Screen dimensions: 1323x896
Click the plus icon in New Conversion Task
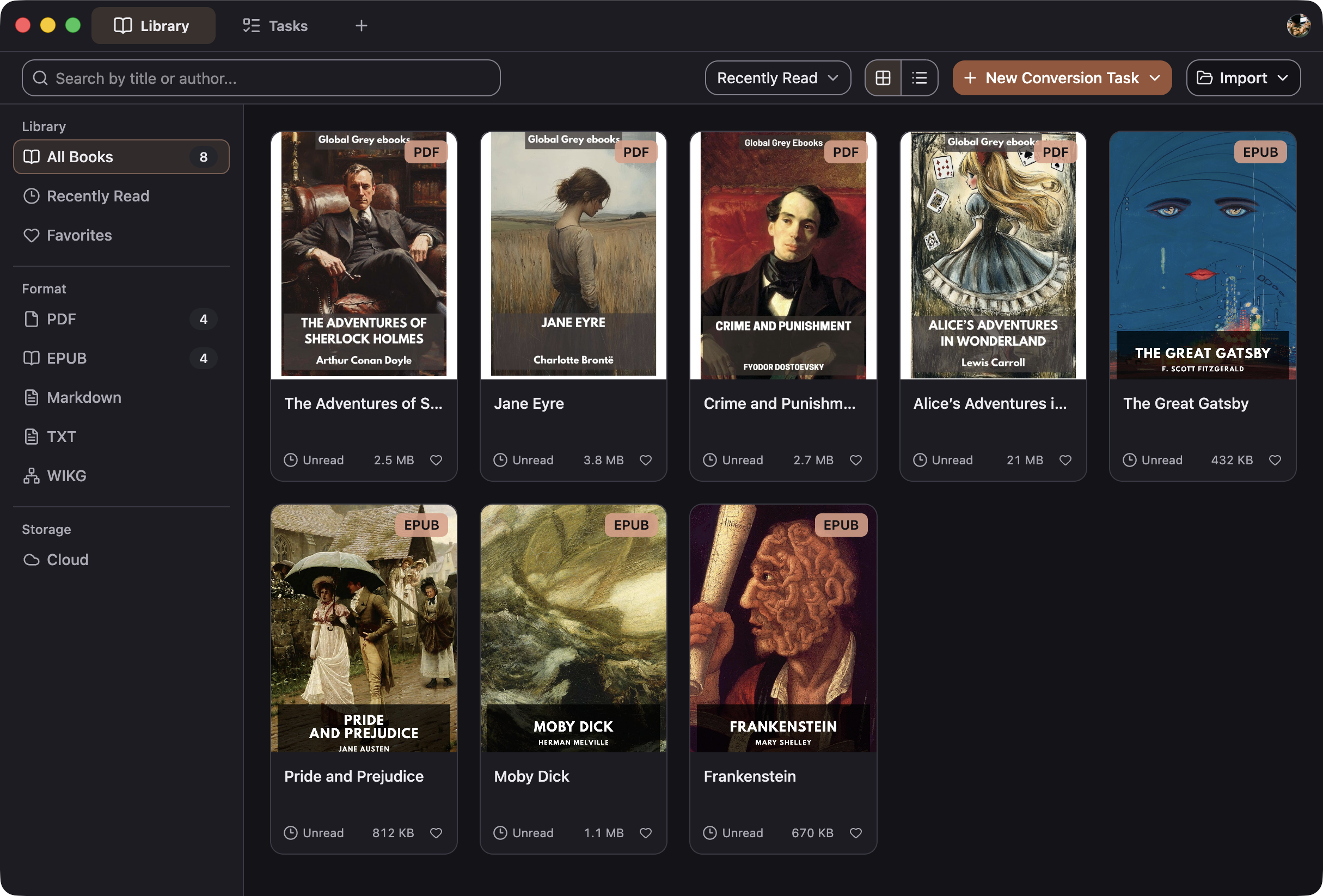970,78
